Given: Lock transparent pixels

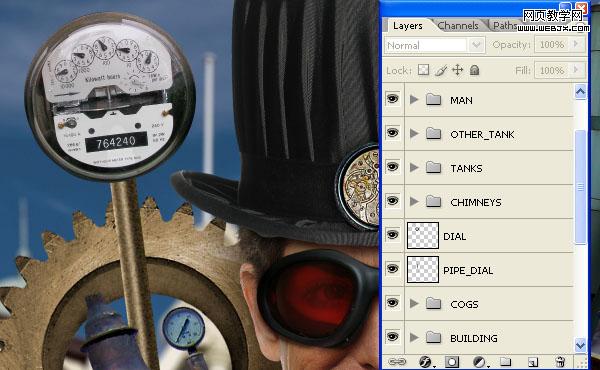Looking at the screenshot, I should 423,70.
